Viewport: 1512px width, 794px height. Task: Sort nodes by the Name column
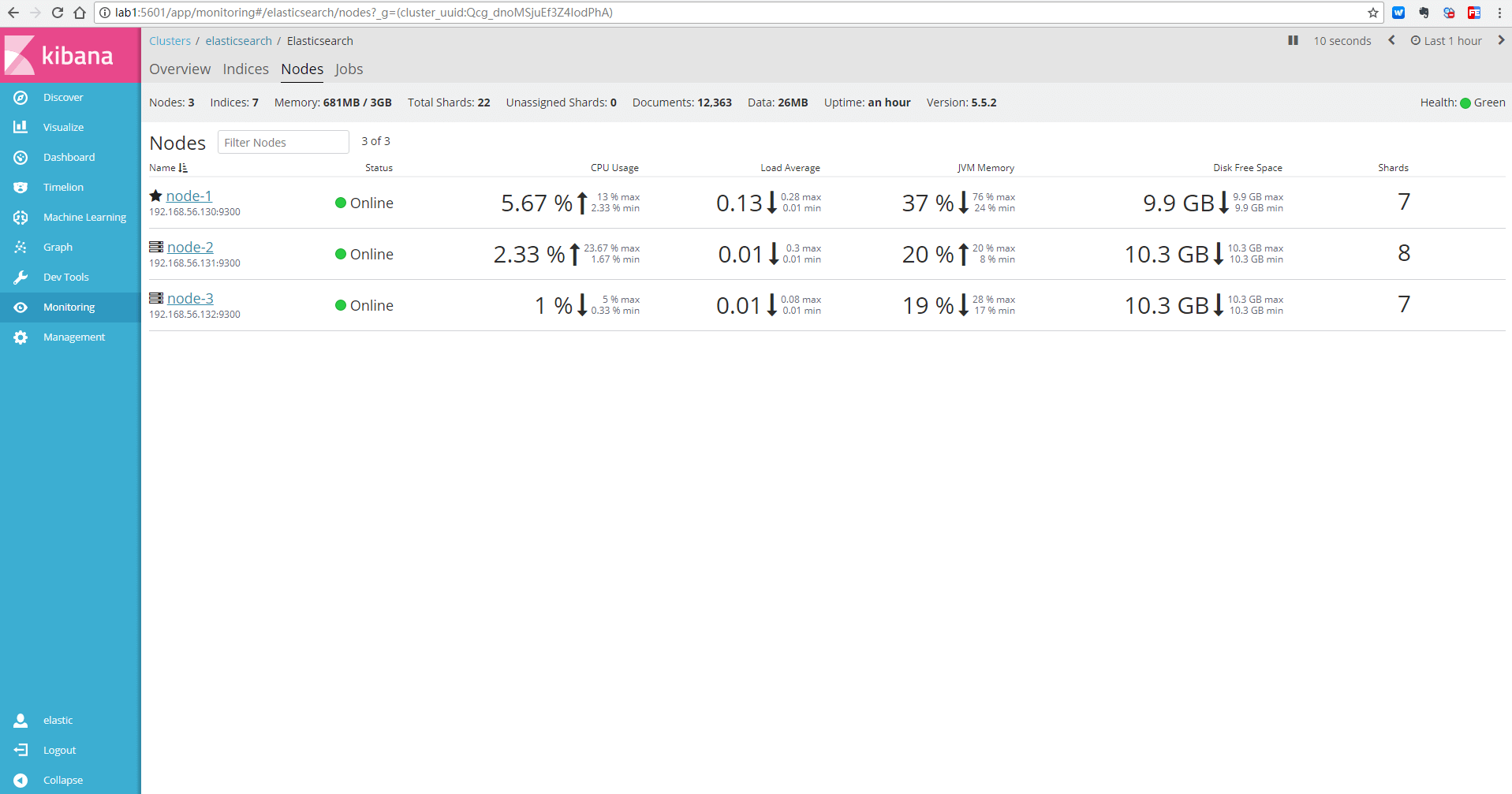click(x=168, y=168)
